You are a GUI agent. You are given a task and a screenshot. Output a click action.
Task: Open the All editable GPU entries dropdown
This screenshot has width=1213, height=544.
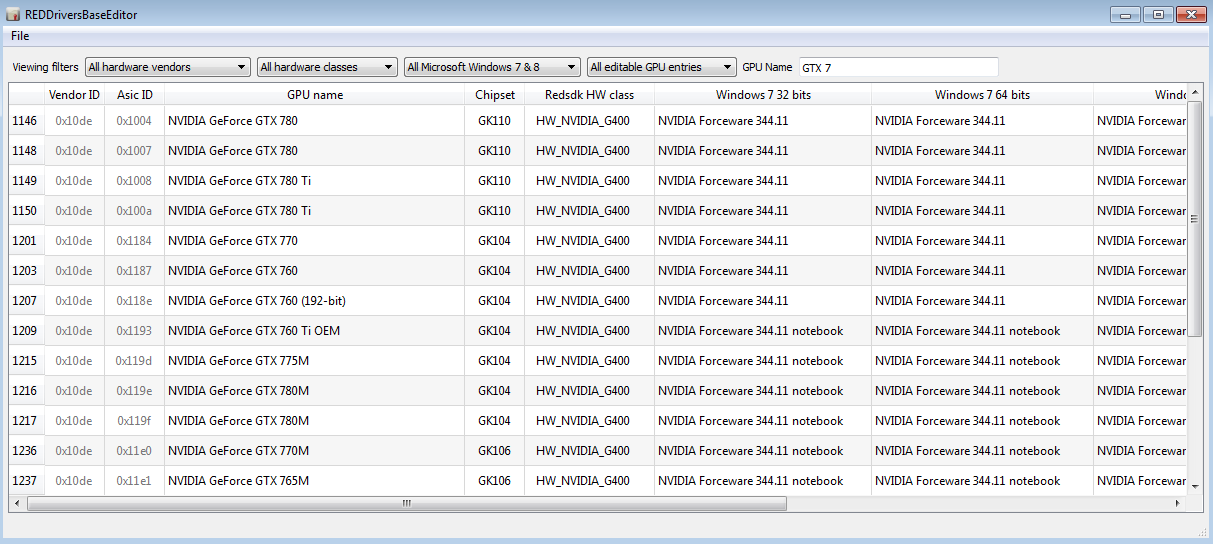pyautogui.click(x=661, y=67)
